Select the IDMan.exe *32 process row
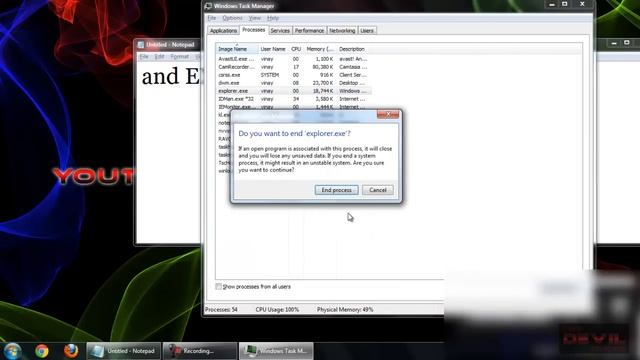The width and height of the screenshot is (640, 360). tap(293, 99)
